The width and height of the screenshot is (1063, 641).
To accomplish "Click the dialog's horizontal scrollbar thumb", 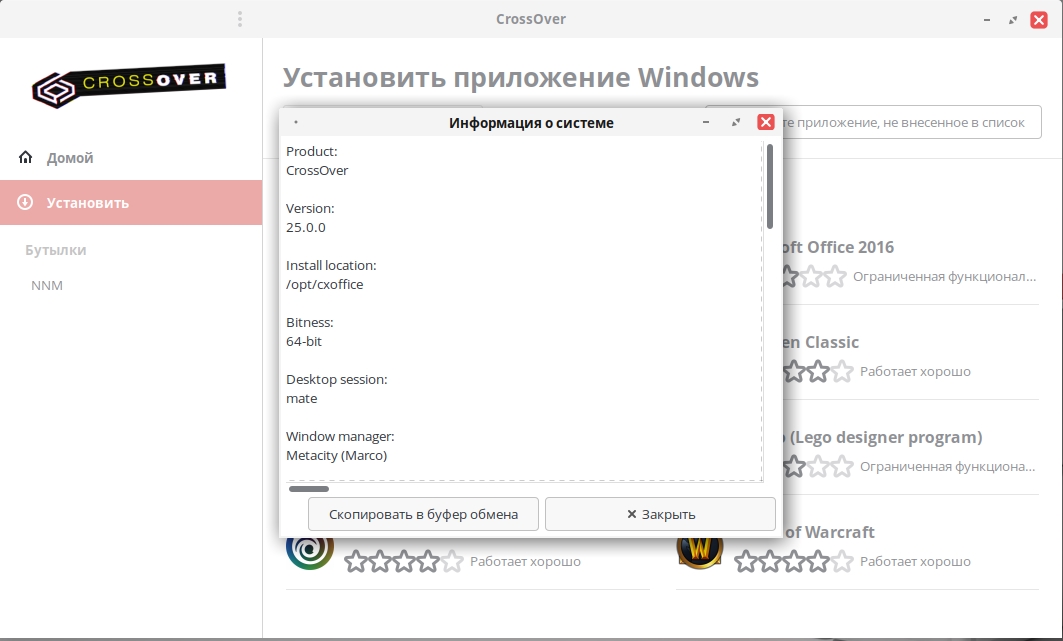I will pyautogui.click(x=308, y=489).
